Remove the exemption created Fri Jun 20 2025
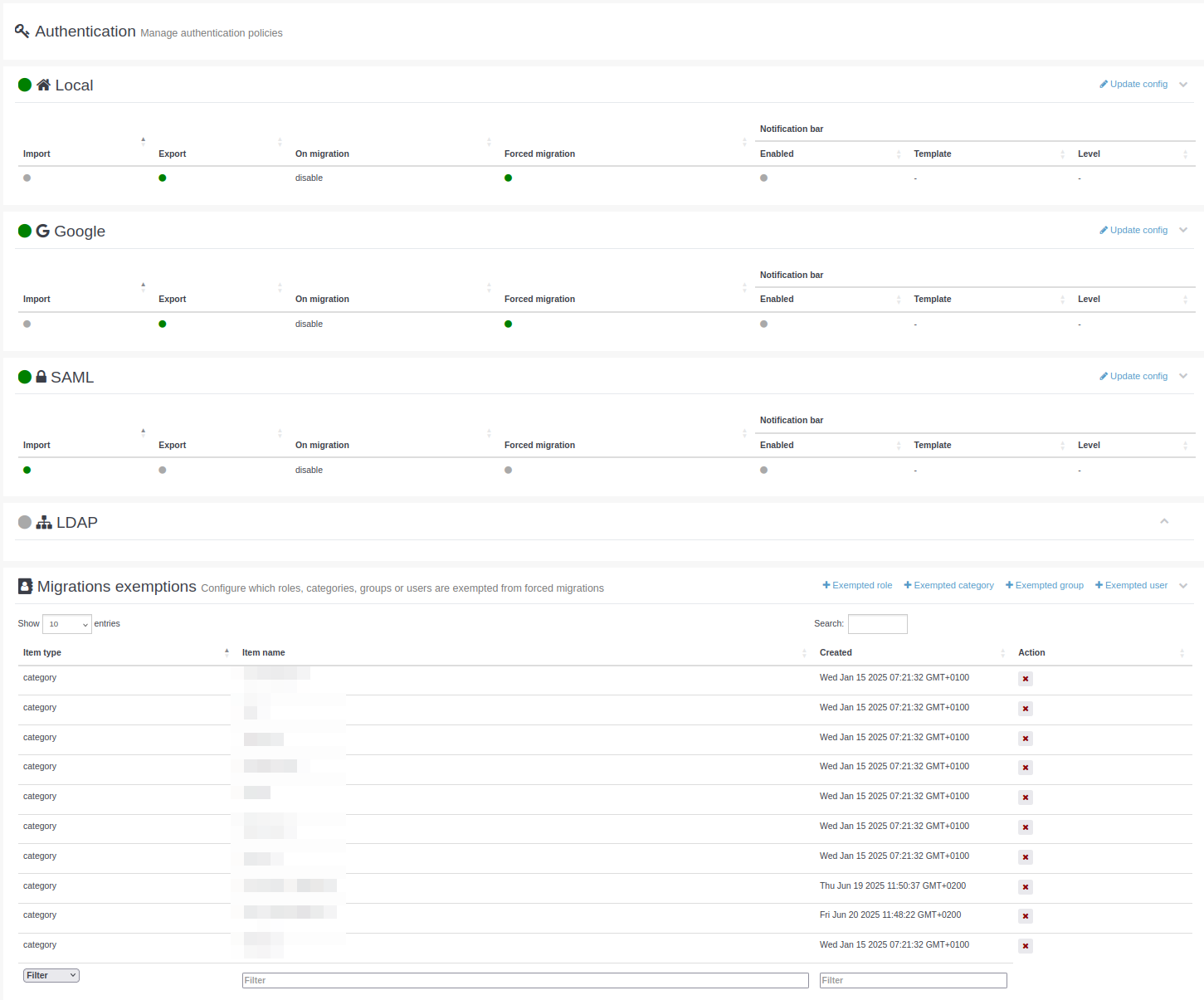 (1026, 916)
